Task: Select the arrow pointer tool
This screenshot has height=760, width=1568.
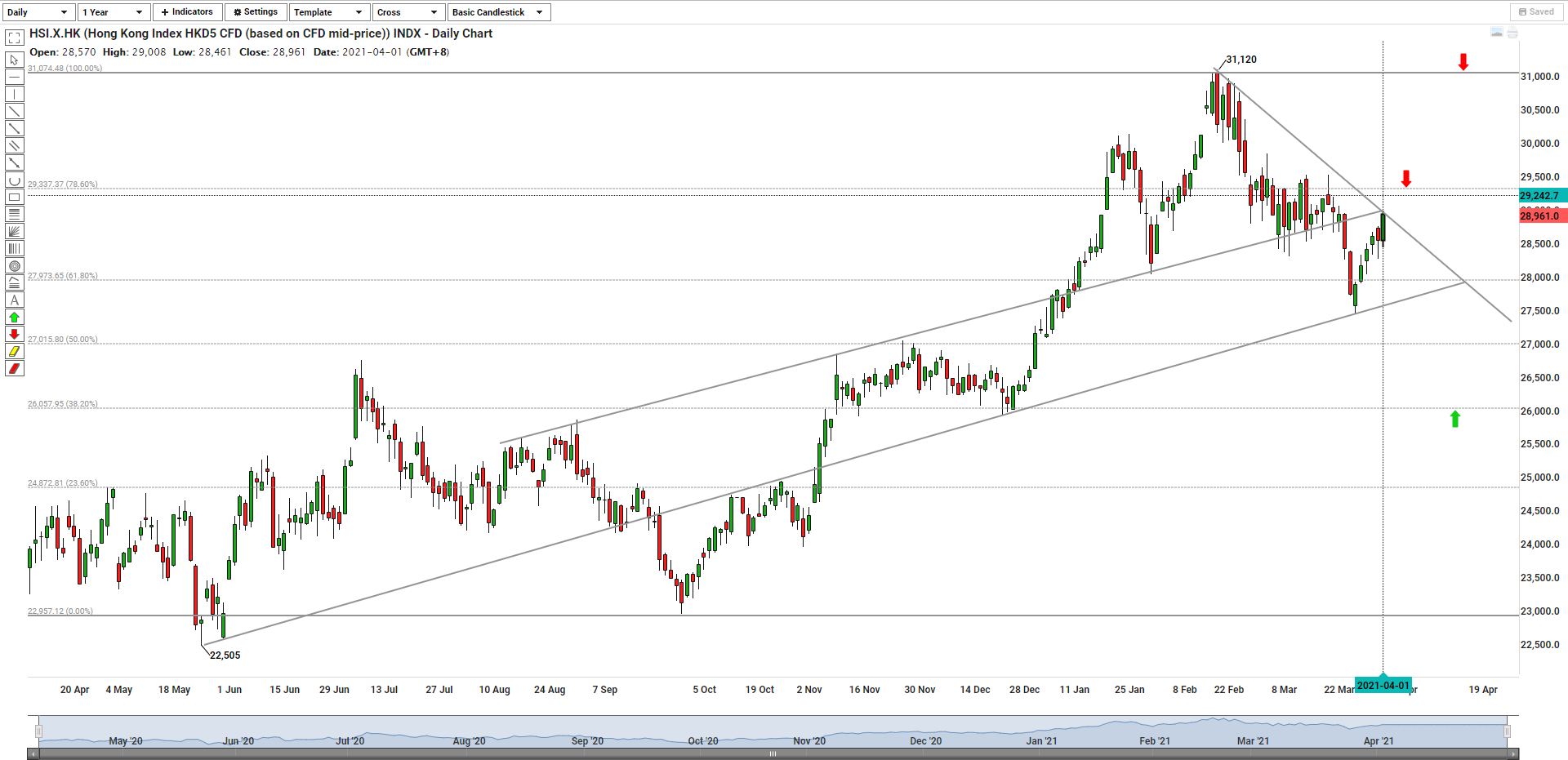Action: pyautogui.click(x=14, y=60)
